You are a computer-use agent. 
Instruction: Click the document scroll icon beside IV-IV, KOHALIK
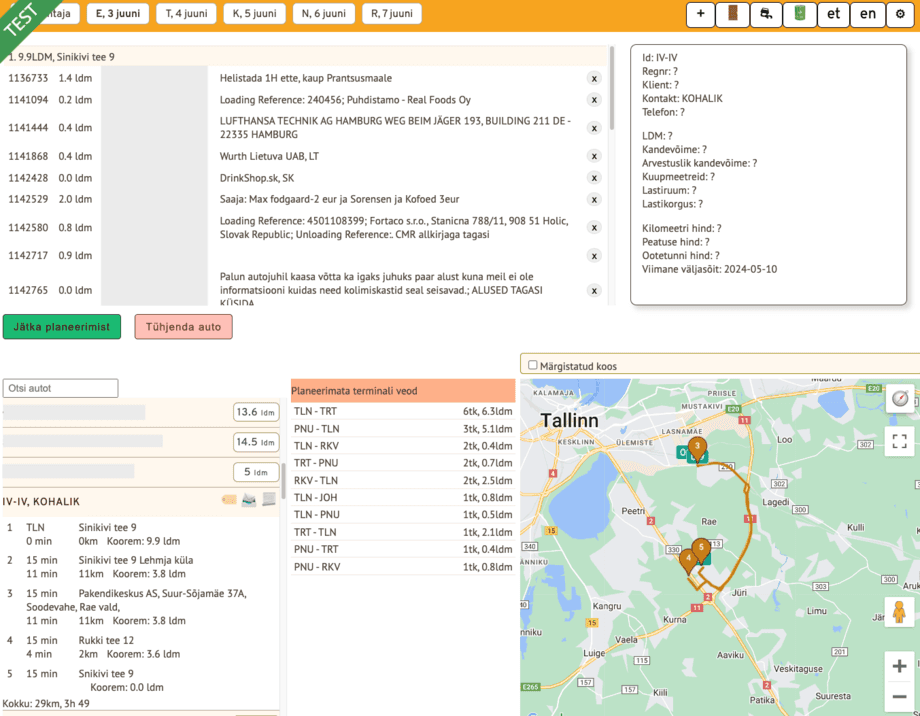pos(269,499)
